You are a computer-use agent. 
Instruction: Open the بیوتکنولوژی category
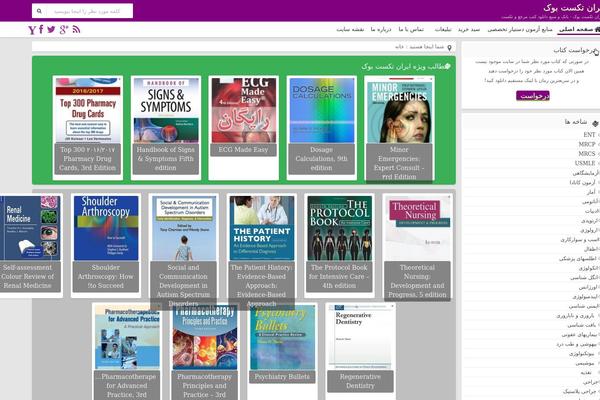point(582,353)
